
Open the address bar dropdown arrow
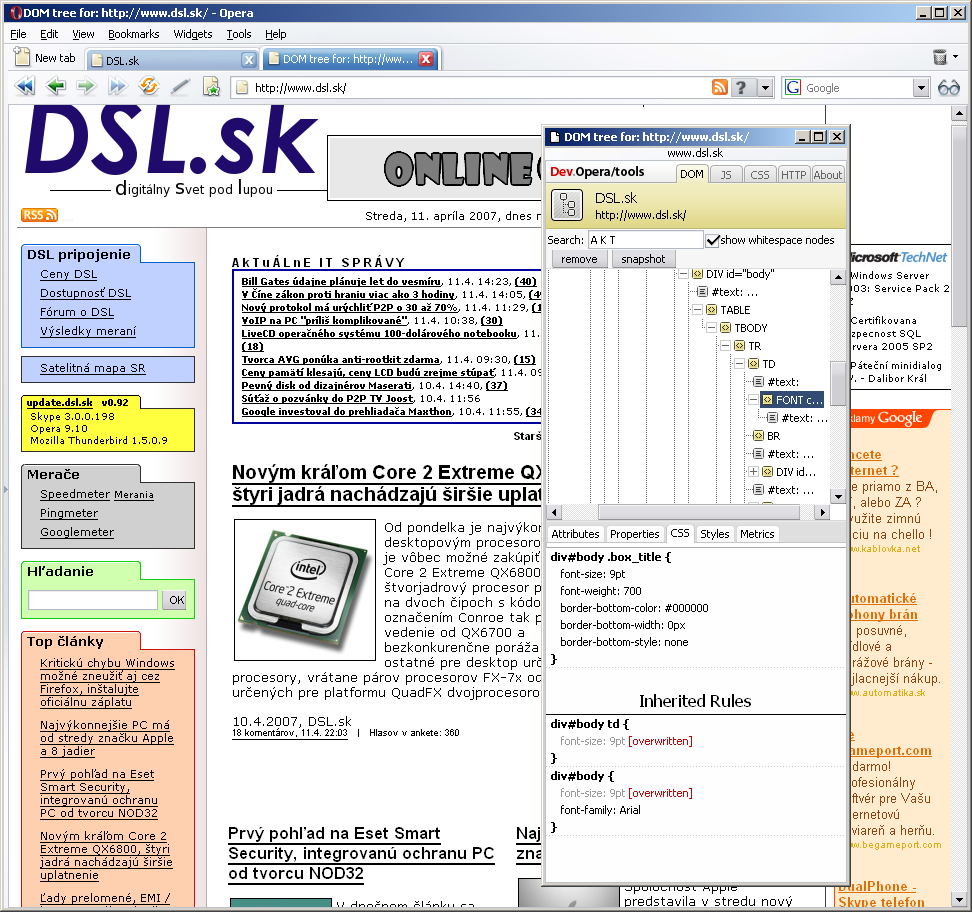[766, 88]
